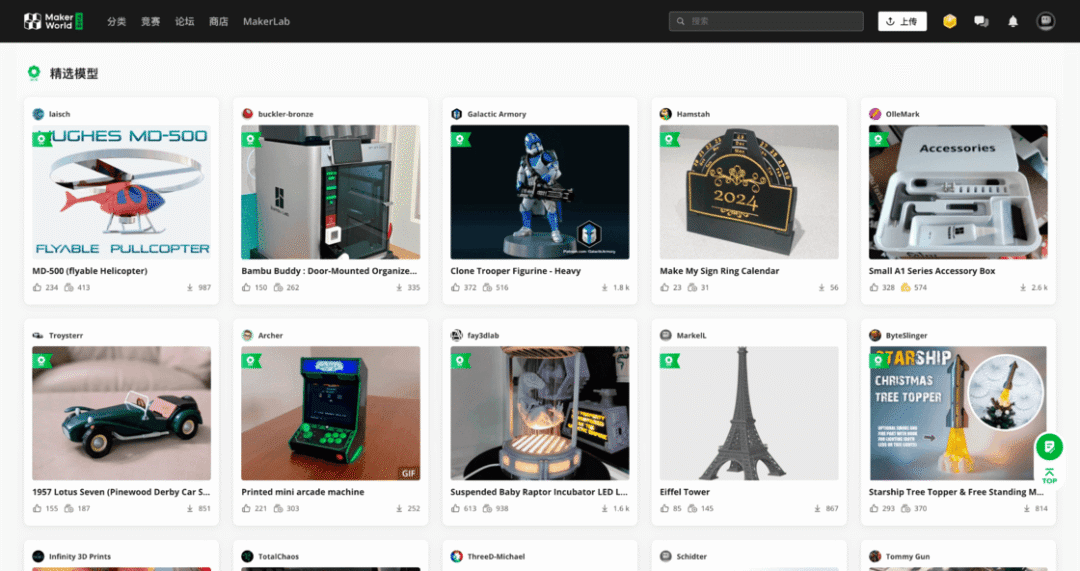Screen dimensions: 1080x571
Task: Collect the 1957 Lotus Seven model
Action: pos(69,508)
